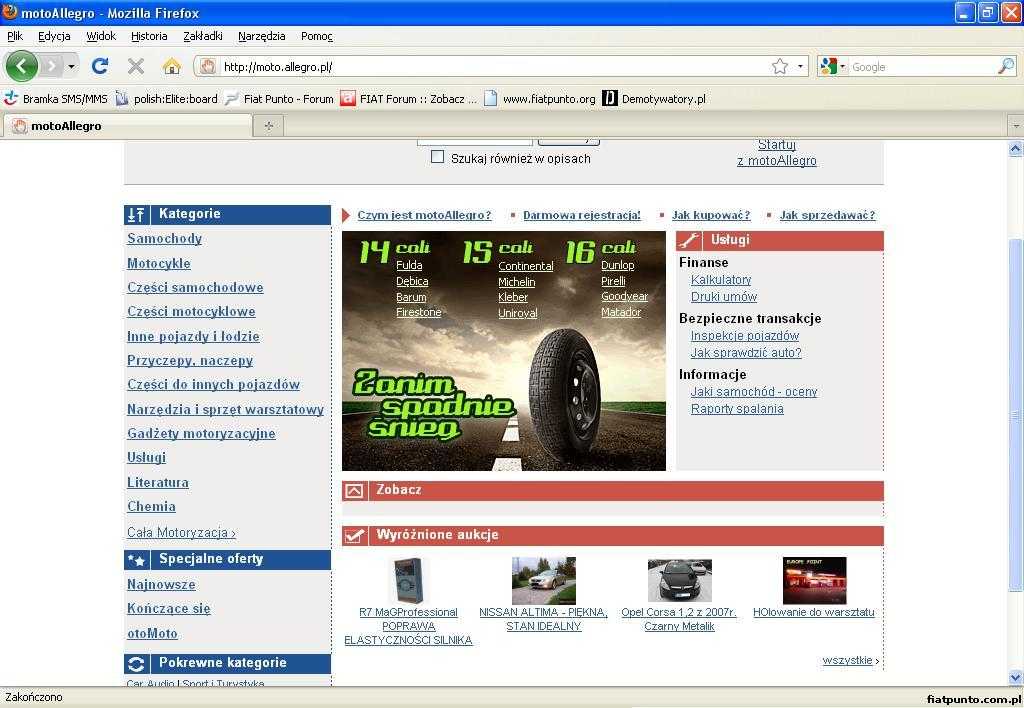Image resolution: width=1024 pixels, height=708 pixels.
Task: Click Goodyear under 16 cali banner
Action: [x=624, y=297]
